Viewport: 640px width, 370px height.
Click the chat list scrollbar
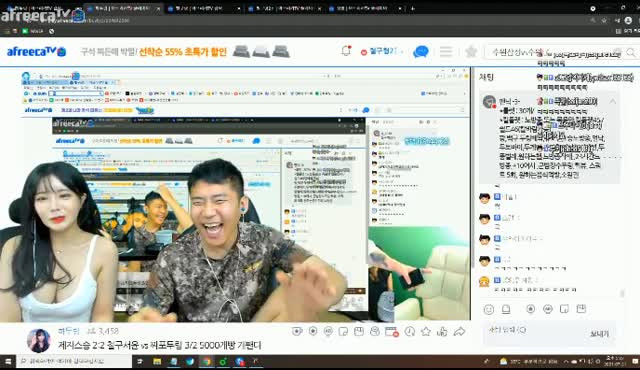pos(622,293)
